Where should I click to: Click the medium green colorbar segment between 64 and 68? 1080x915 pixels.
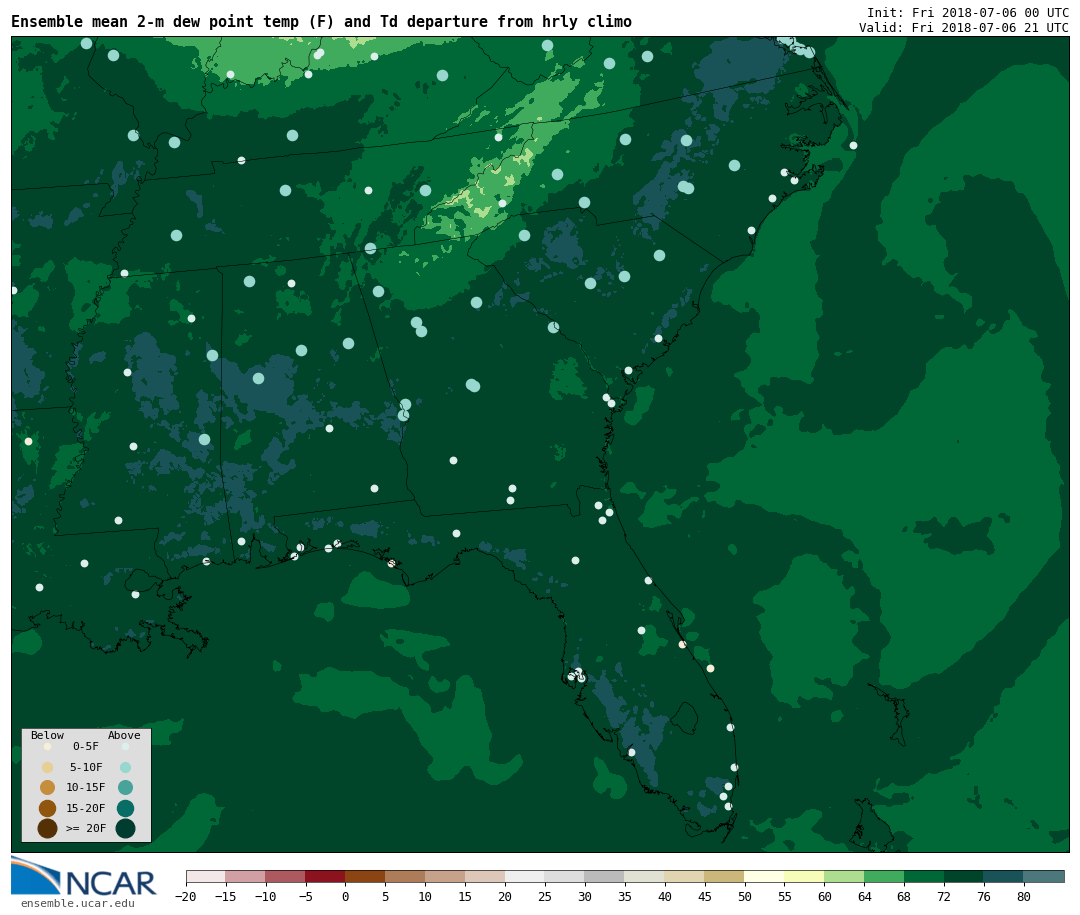(884, 876)
